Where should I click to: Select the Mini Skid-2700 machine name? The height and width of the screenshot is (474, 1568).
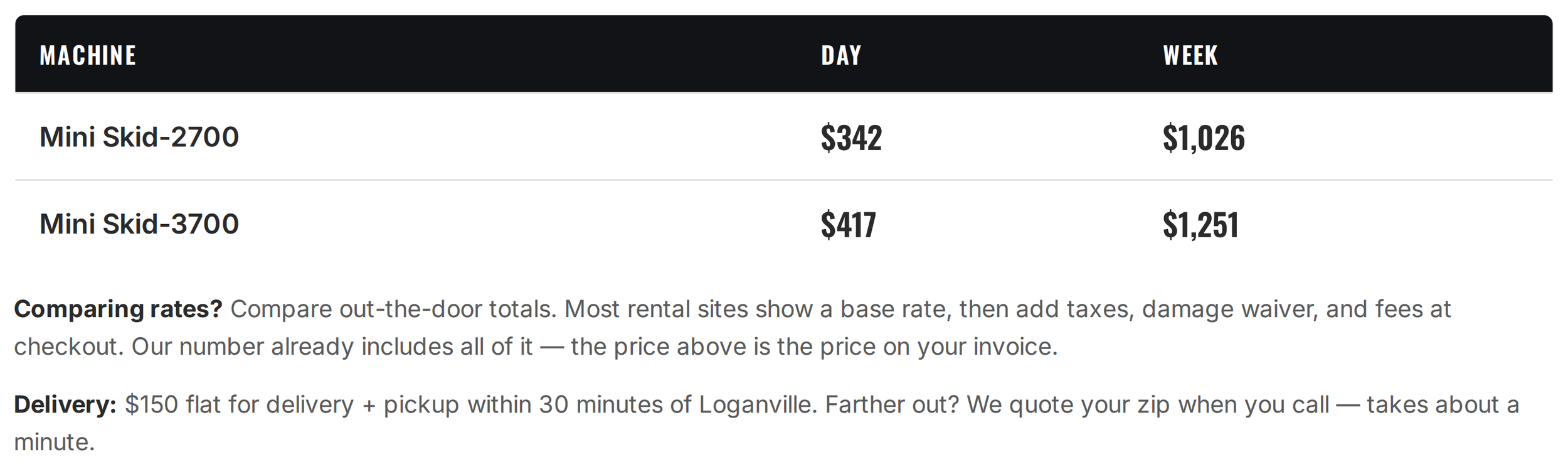point(139,137)
